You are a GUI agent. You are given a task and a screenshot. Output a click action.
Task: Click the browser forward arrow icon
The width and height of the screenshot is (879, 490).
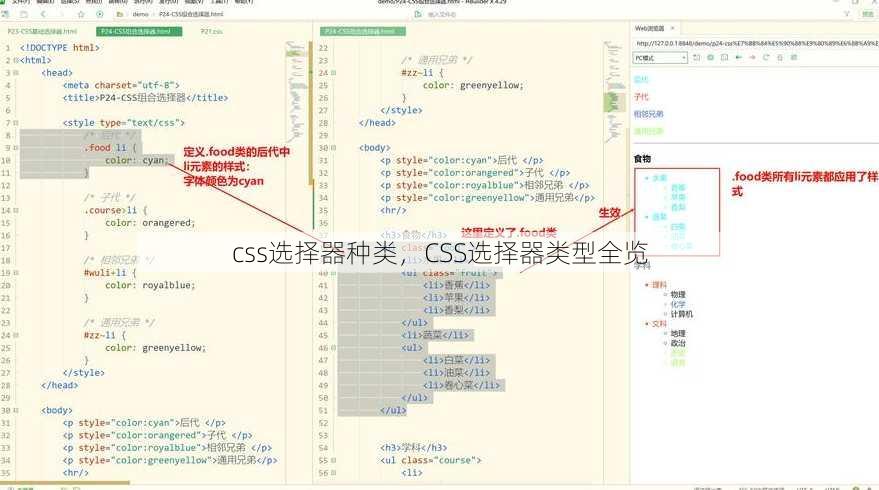tap(752, 57)
